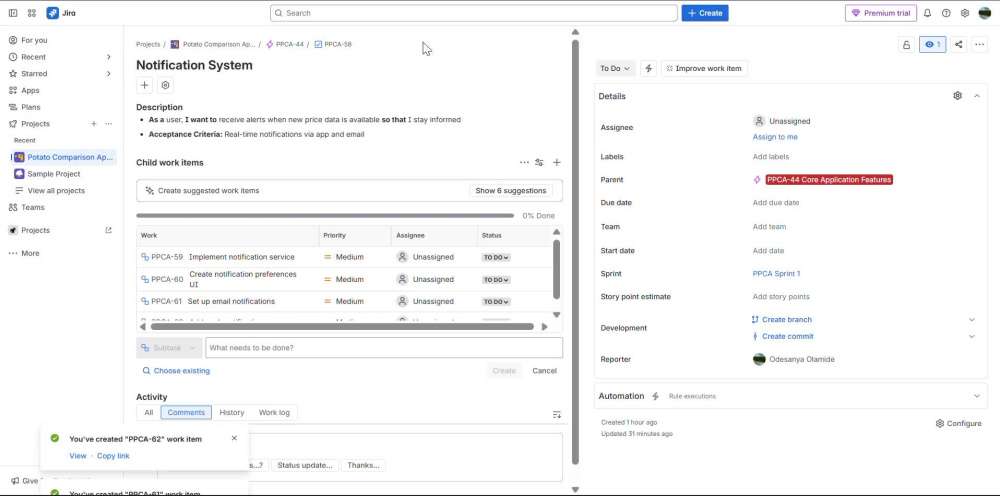This screenshot has height=496, width=1000.
Task: Collapse the sidebar with the panel icon
Action: click(13, 13)
